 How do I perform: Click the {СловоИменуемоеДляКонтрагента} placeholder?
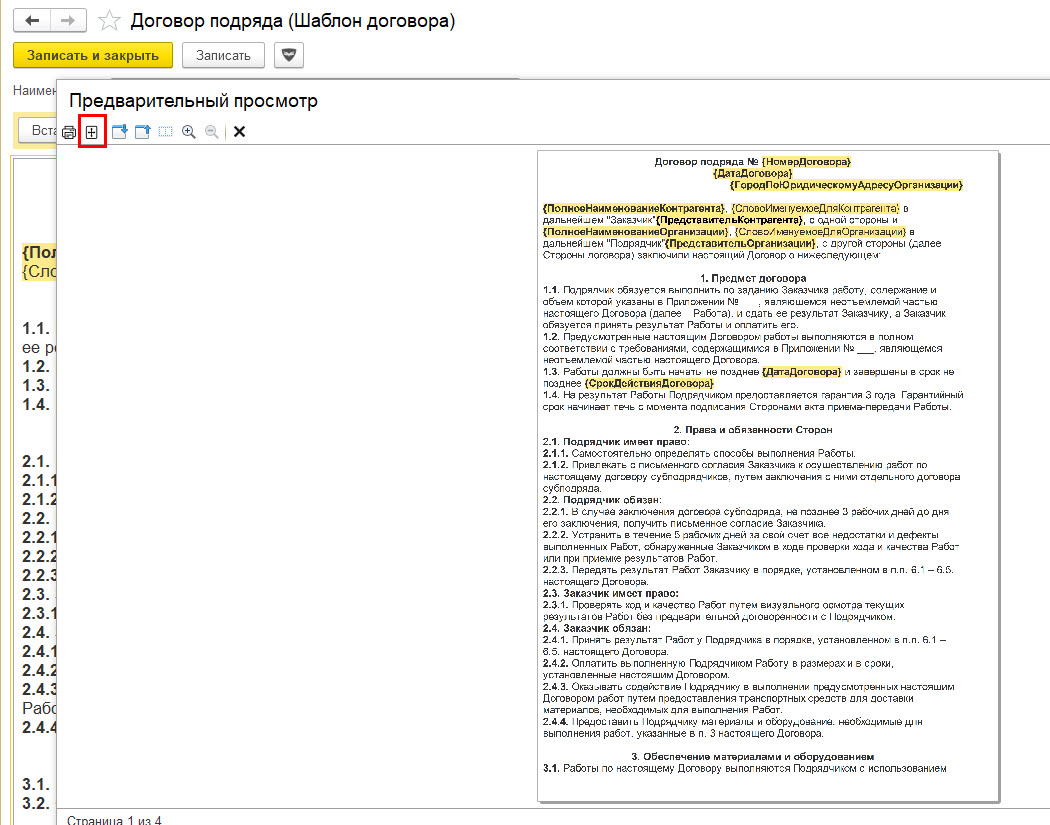click(815, 208)
